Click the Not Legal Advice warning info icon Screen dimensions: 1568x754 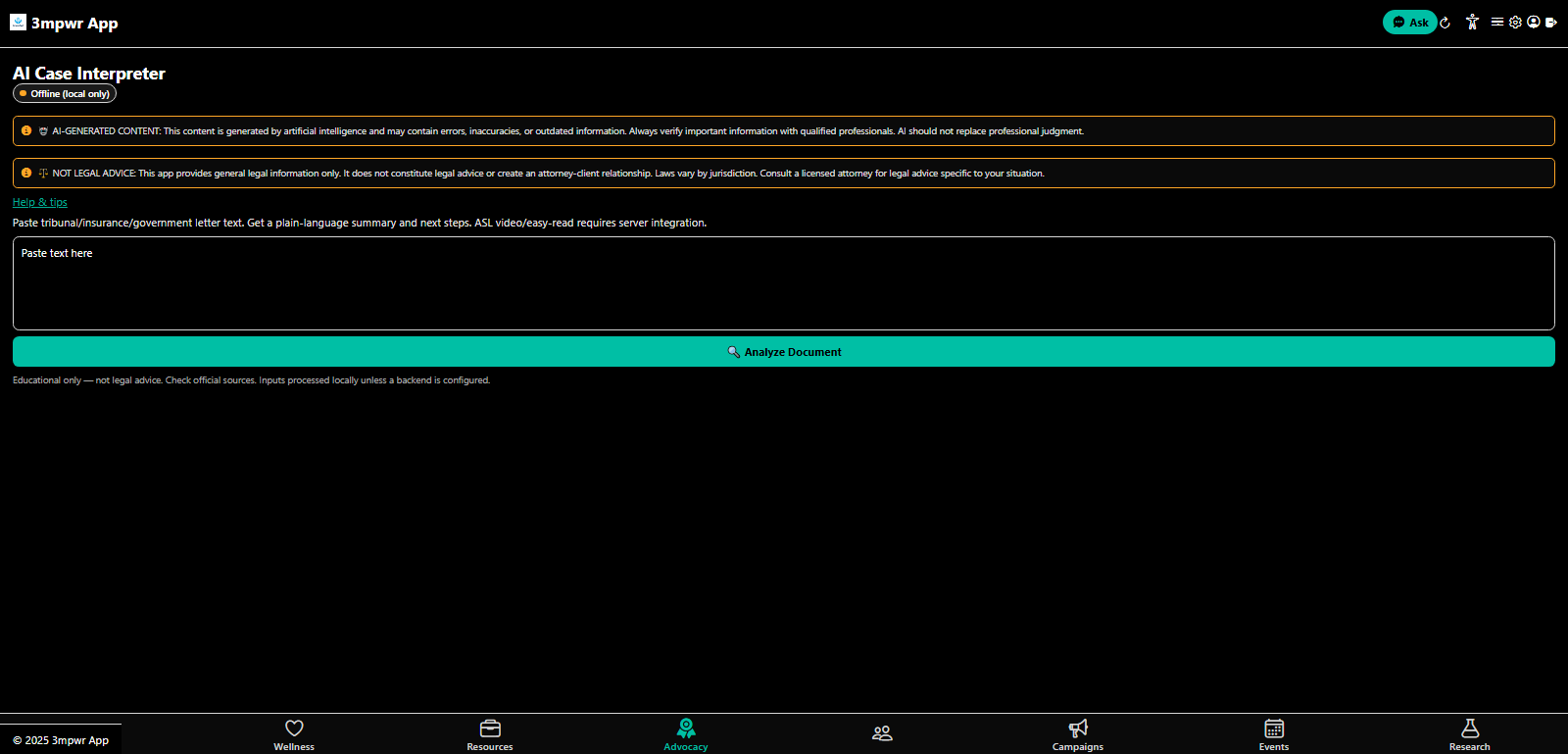pyautogui.click(x=26, y=173)
